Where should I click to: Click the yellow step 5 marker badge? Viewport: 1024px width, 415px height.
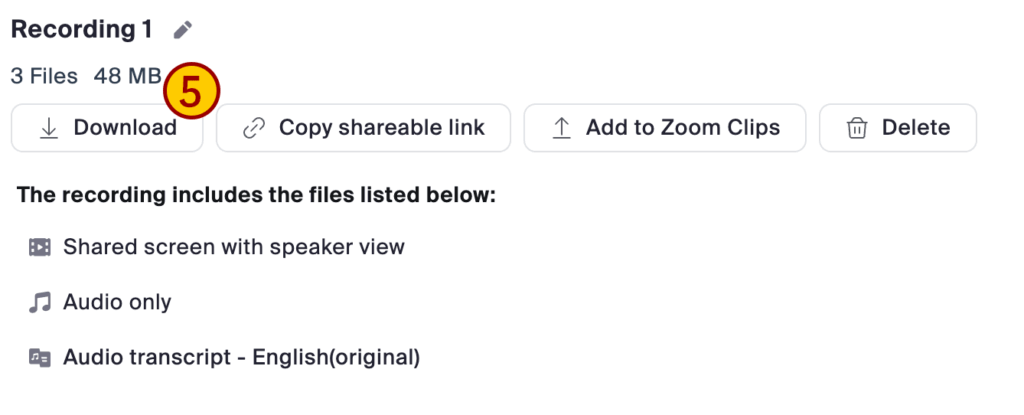click(192, 91)
